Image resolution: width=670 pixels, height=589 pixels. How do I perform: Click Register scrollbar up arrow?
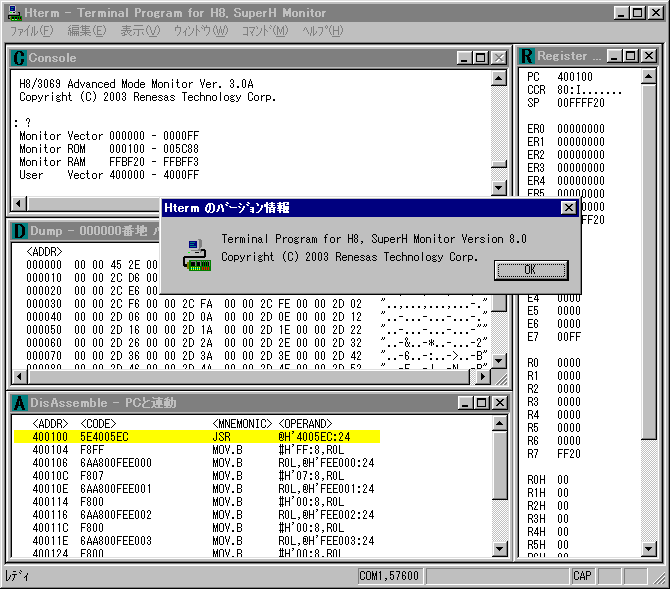pos(649,77)
